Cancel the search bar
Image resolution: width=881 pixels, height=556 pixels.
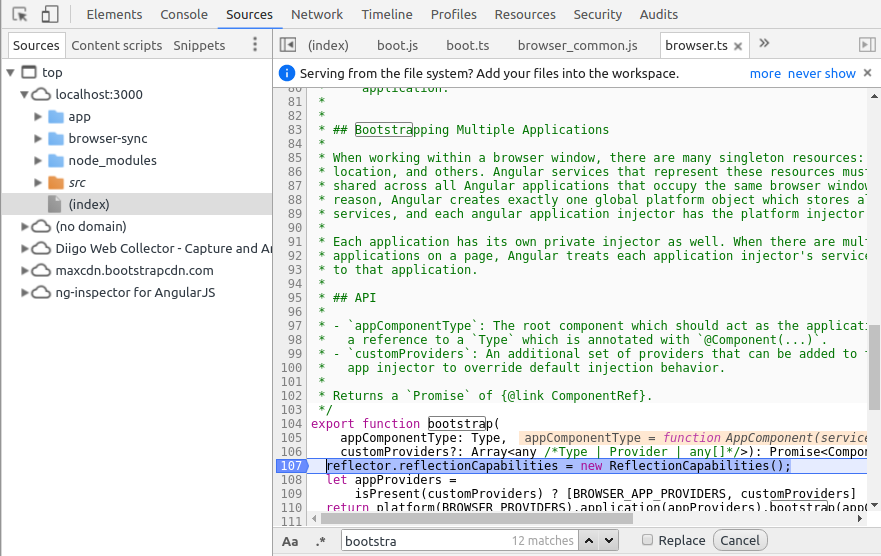click(x=739, y=540)
